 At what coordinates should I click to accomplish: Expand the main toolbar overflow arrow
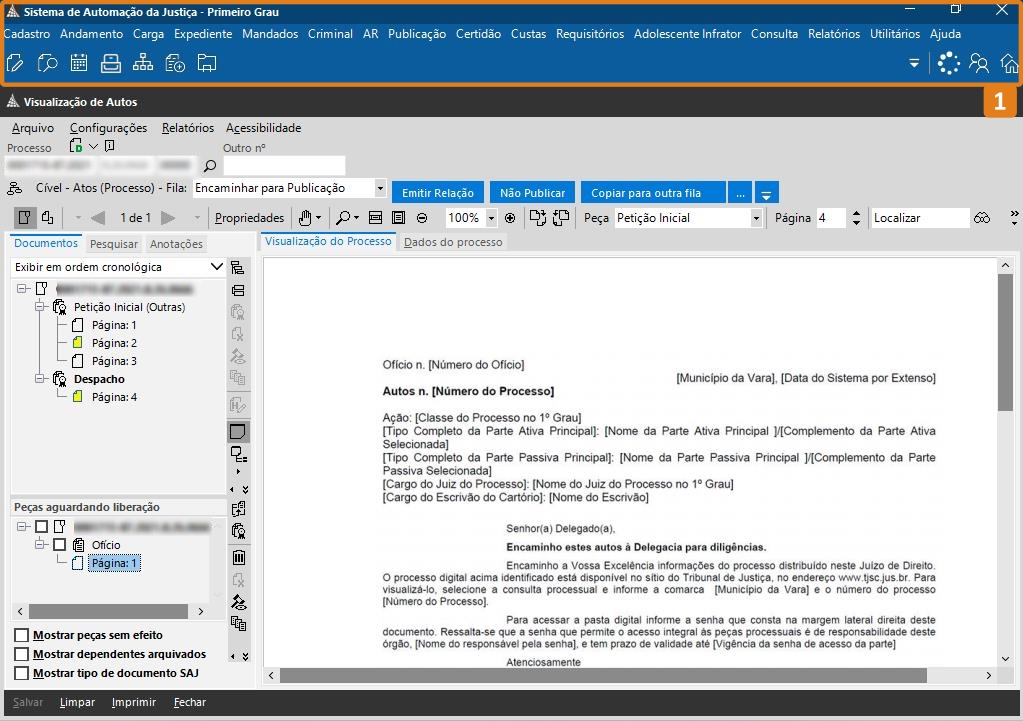914,63
